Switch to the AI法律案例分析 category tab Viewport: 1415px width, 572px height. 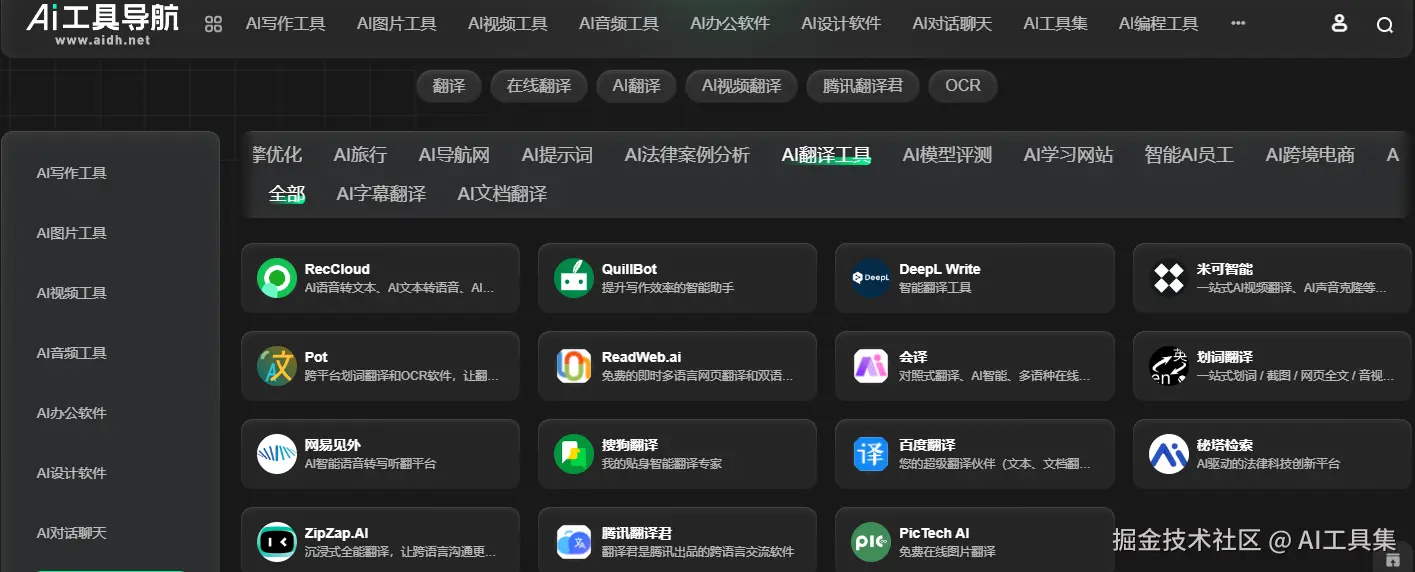[687, 155]
